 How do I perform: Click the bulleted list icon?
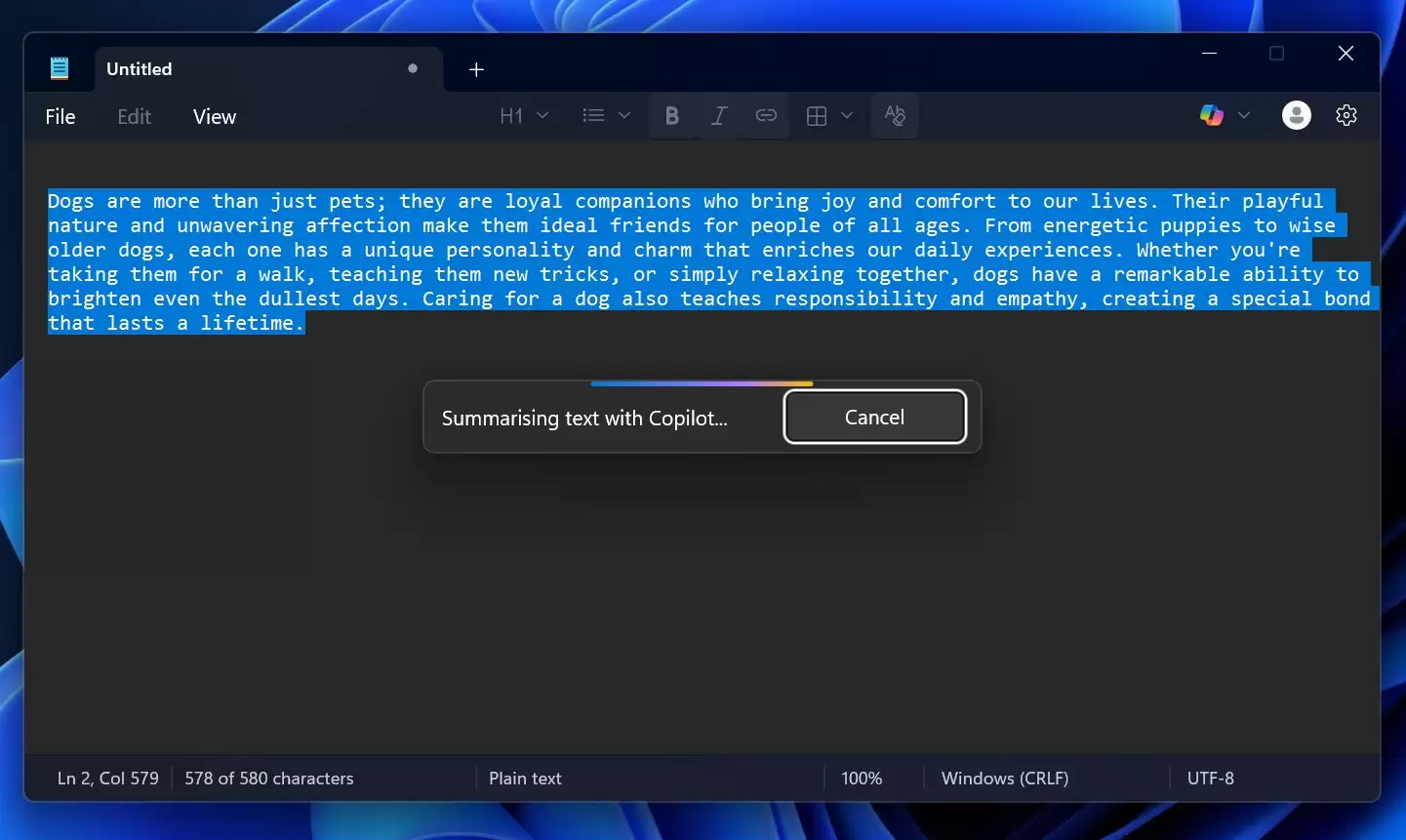(593, 116)
